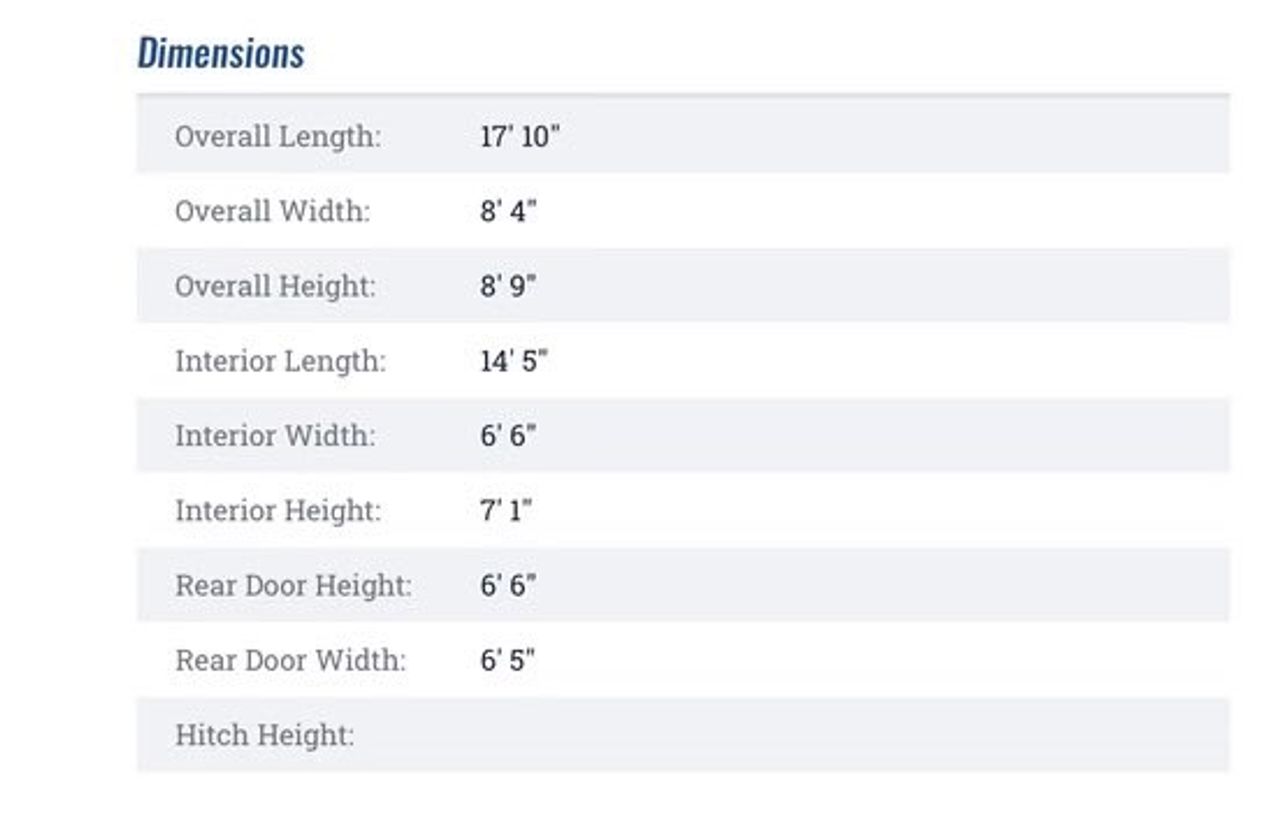Select the Overall Width label
This screenshot has width=1280, height=835.
(272, 211)
